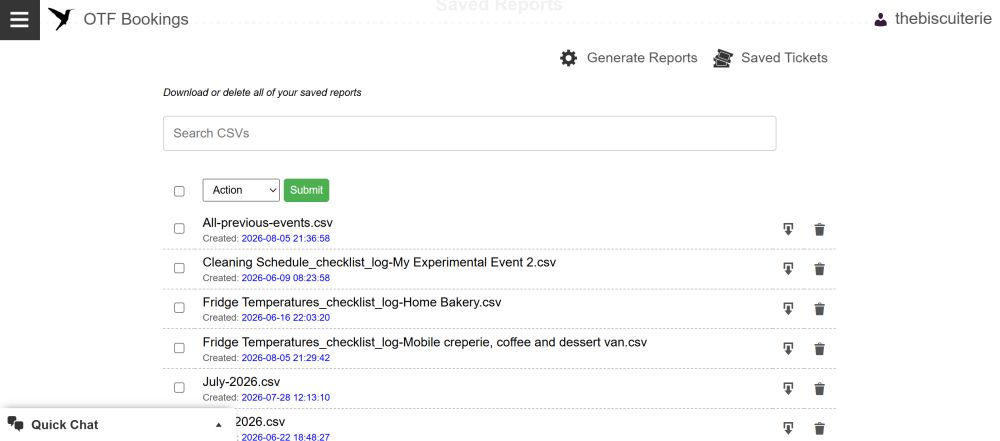
Task: Click thebiscuiterie account name
Action: tap(943, 19)
